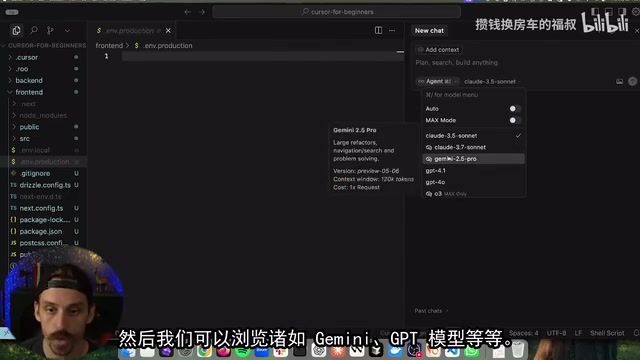Viewport: 640px width, 360px height.
Task: Click the .env.production breadcrumb segment
Action: click(167, 45)
